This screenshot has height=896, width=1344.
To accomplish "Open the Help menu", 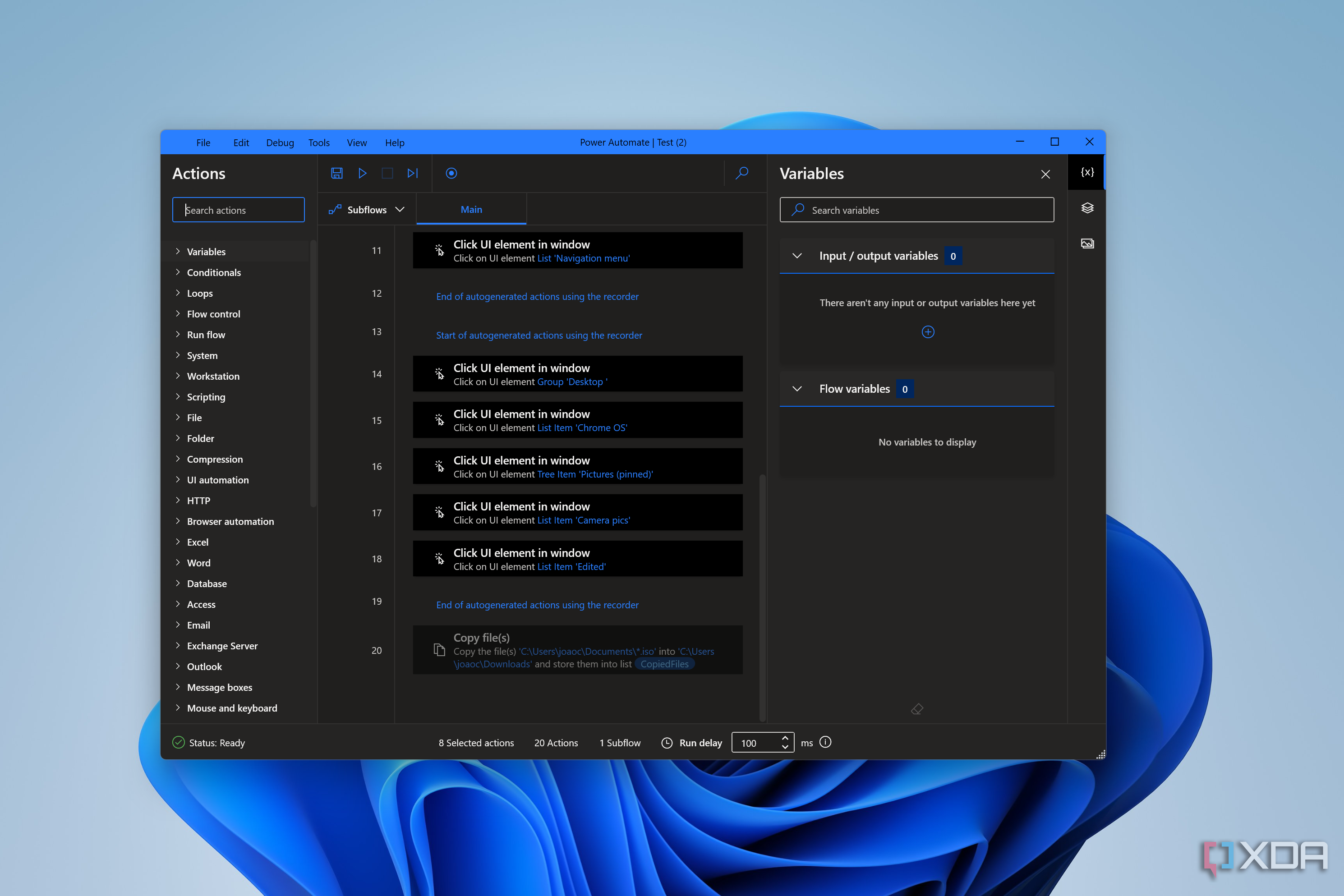I will point(394,142).
